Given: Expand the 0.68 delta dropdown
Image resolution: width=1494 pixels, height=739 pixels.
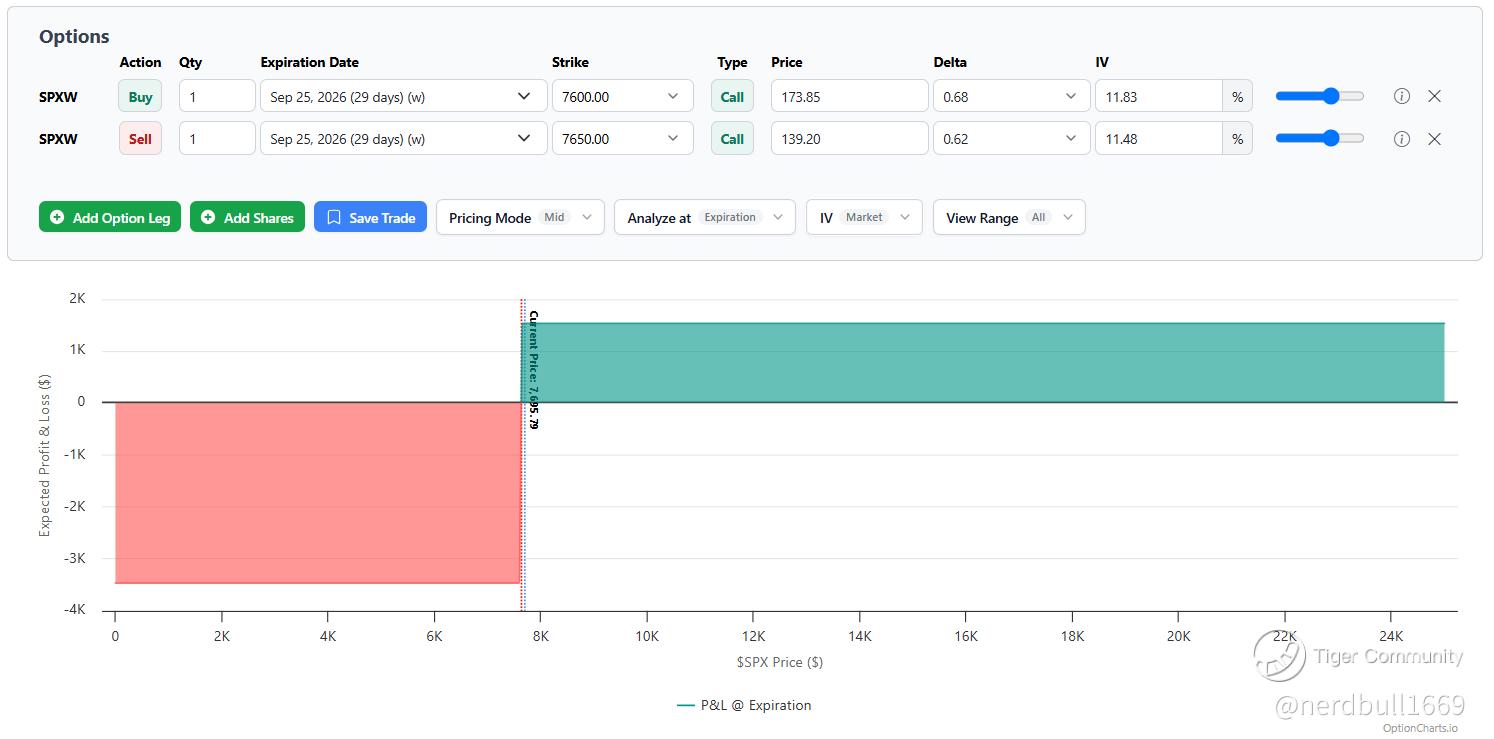Looking at the screenshot, I should click(x=1011, y=97).
